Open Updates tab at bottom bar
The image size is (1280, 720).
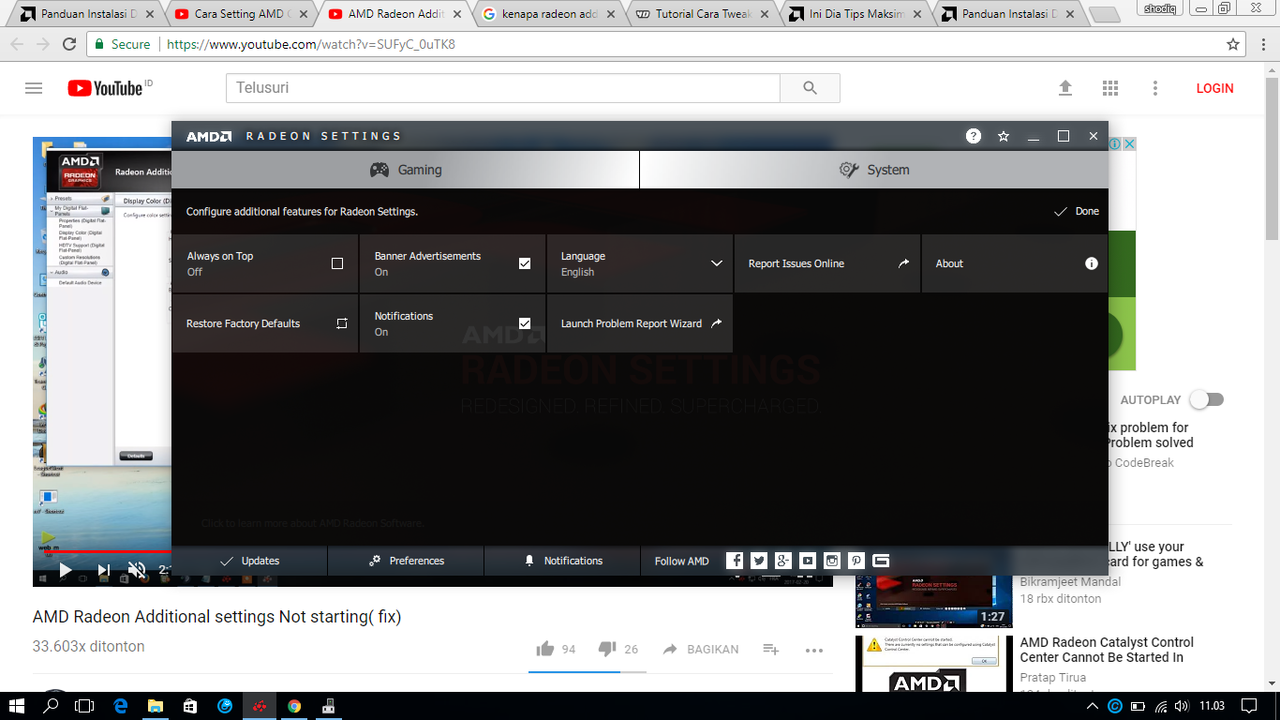click(249, 561)
